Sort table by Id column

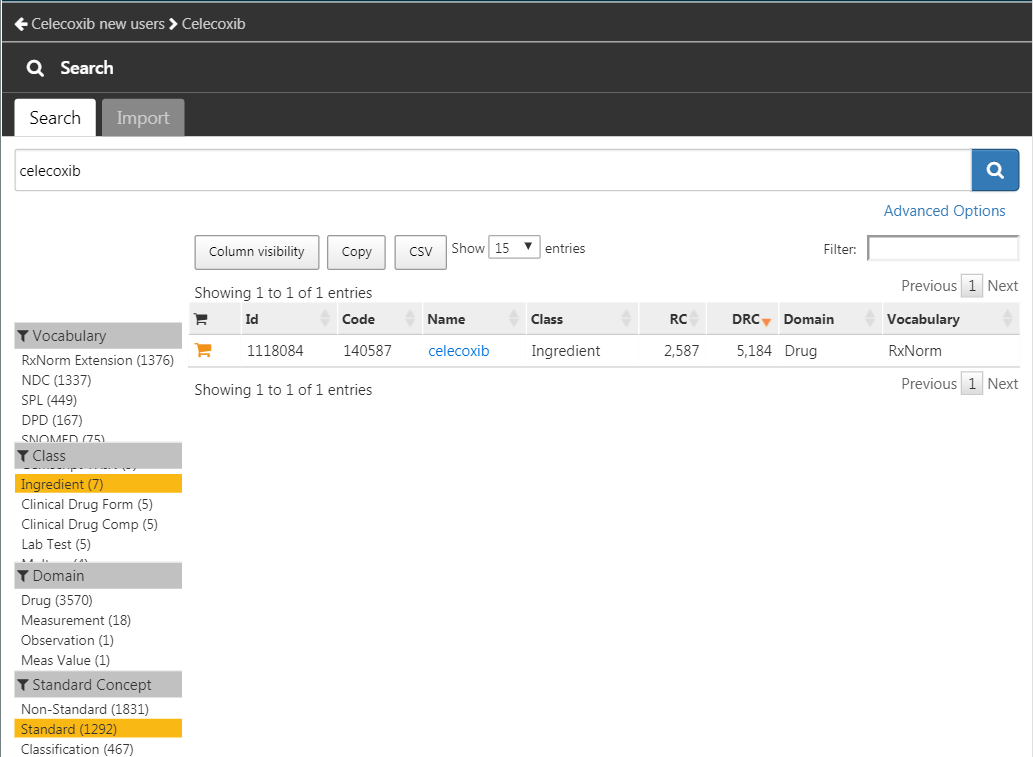288,319
